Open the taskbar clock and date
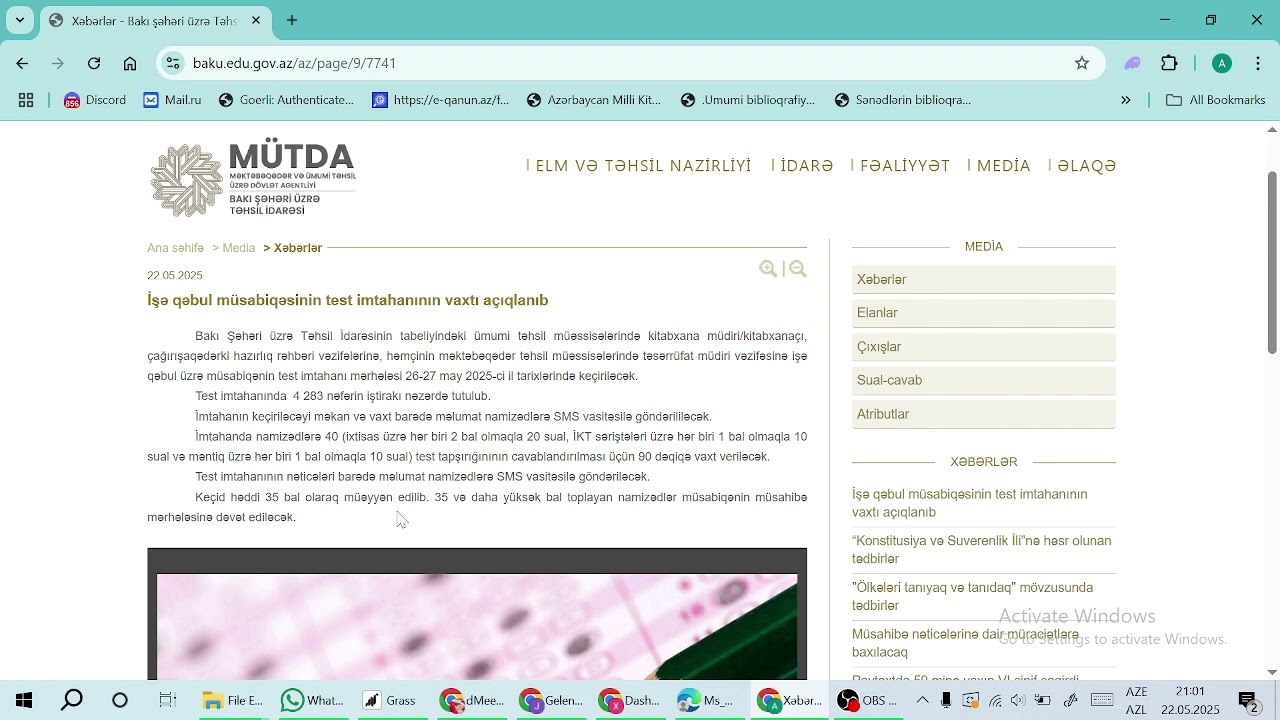This screenshot has width=1280, height=720. [1190, 700]
